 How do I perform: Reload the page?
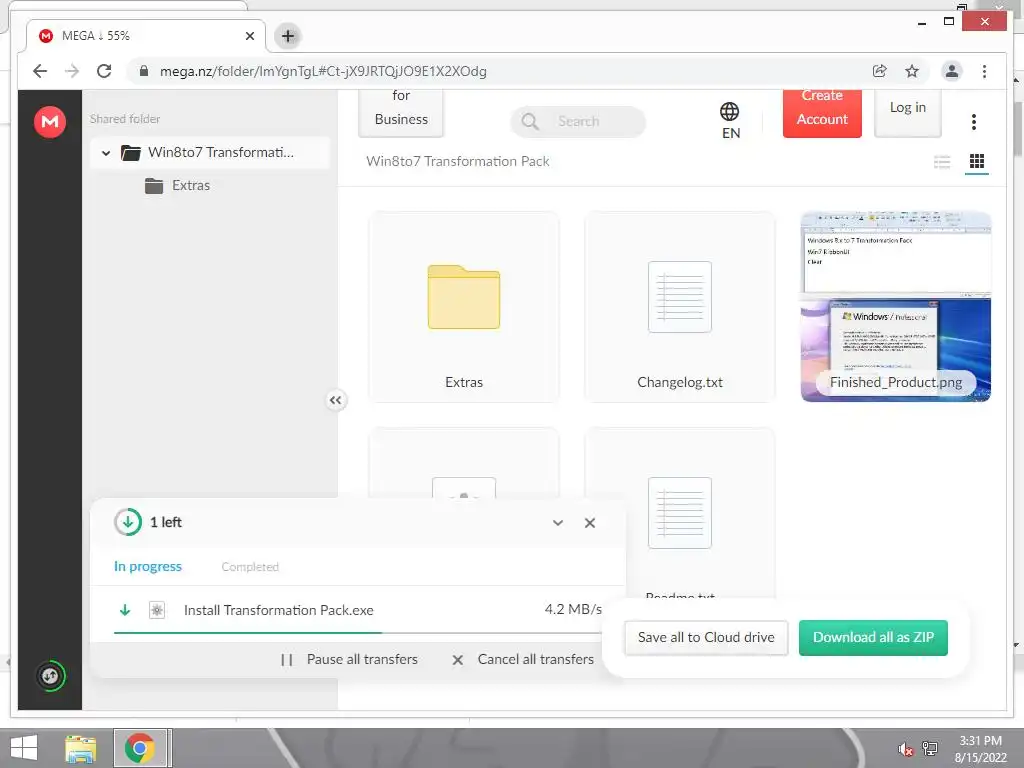[104, 71]
